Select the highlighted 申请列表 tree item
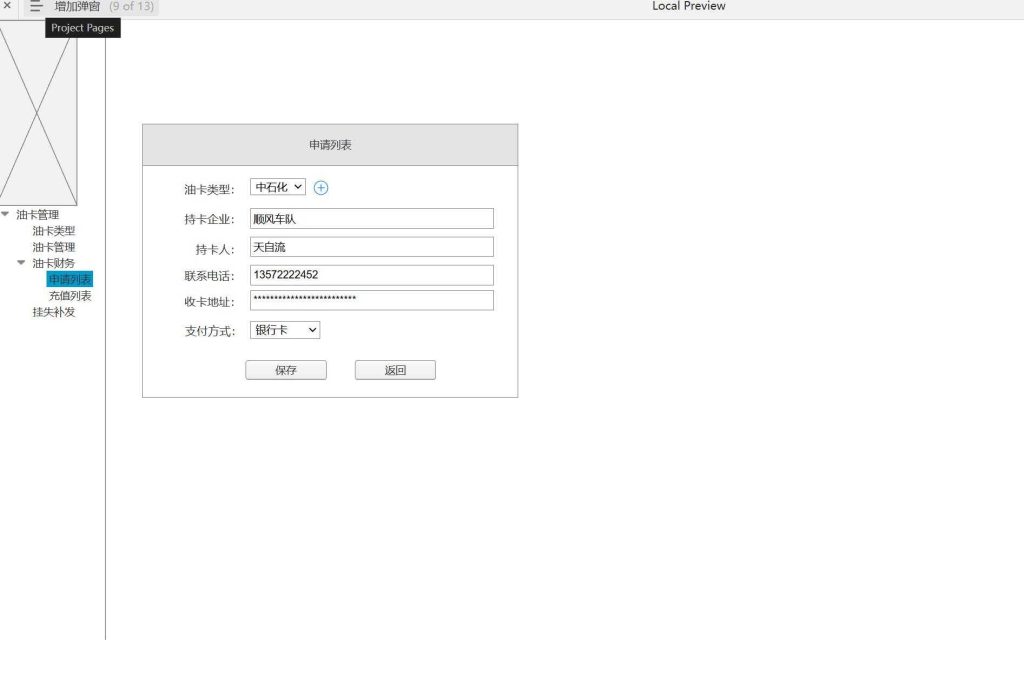Screen dimensions: 1024x673 (69, 280)
